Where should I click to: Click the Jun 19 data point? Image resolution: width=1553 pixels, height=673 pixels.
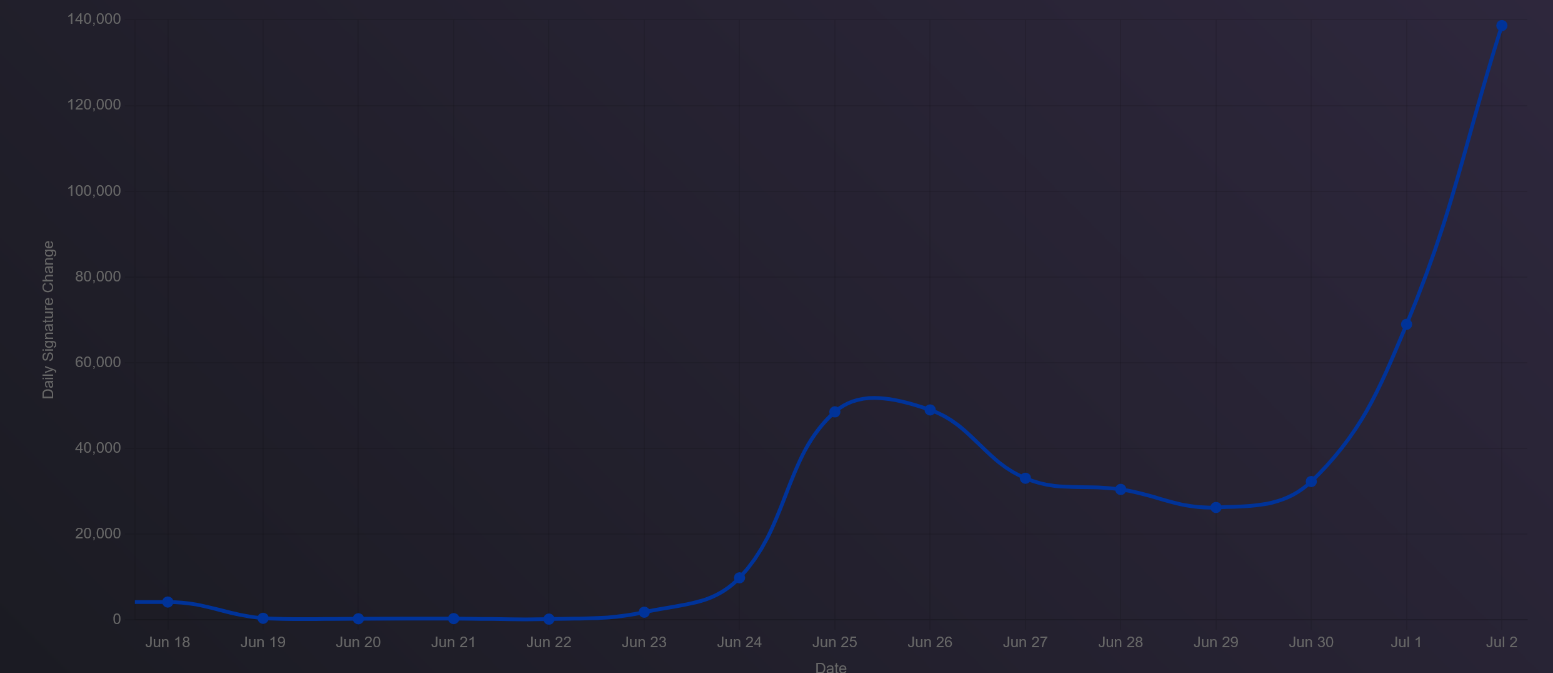263,619
